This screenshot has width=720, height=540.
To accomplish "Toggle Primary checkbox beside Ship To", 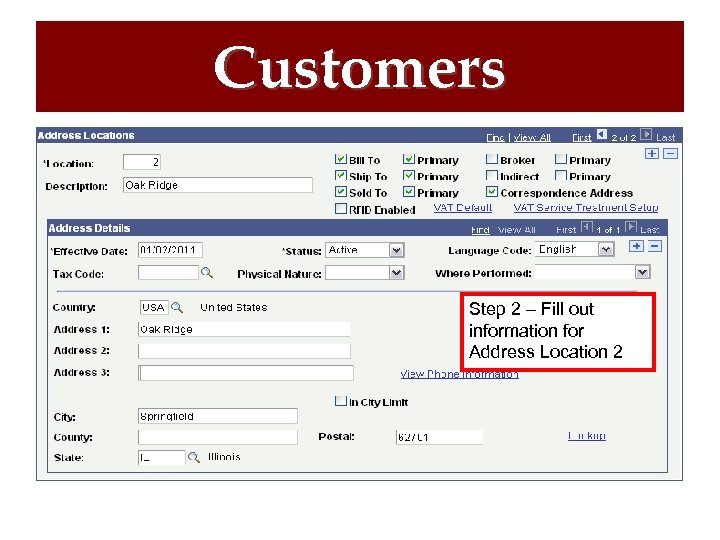I will click(409, 175).
